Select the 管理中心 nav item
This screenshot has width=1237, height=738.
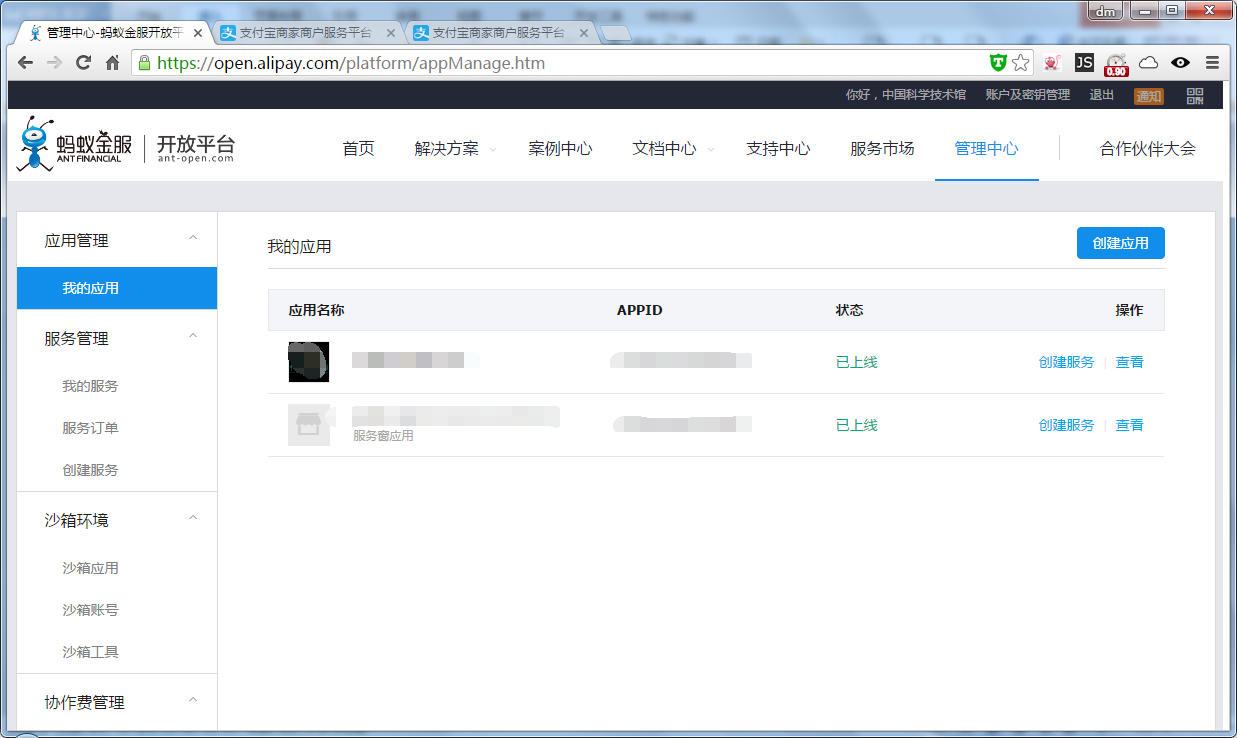tap(986, 149)
